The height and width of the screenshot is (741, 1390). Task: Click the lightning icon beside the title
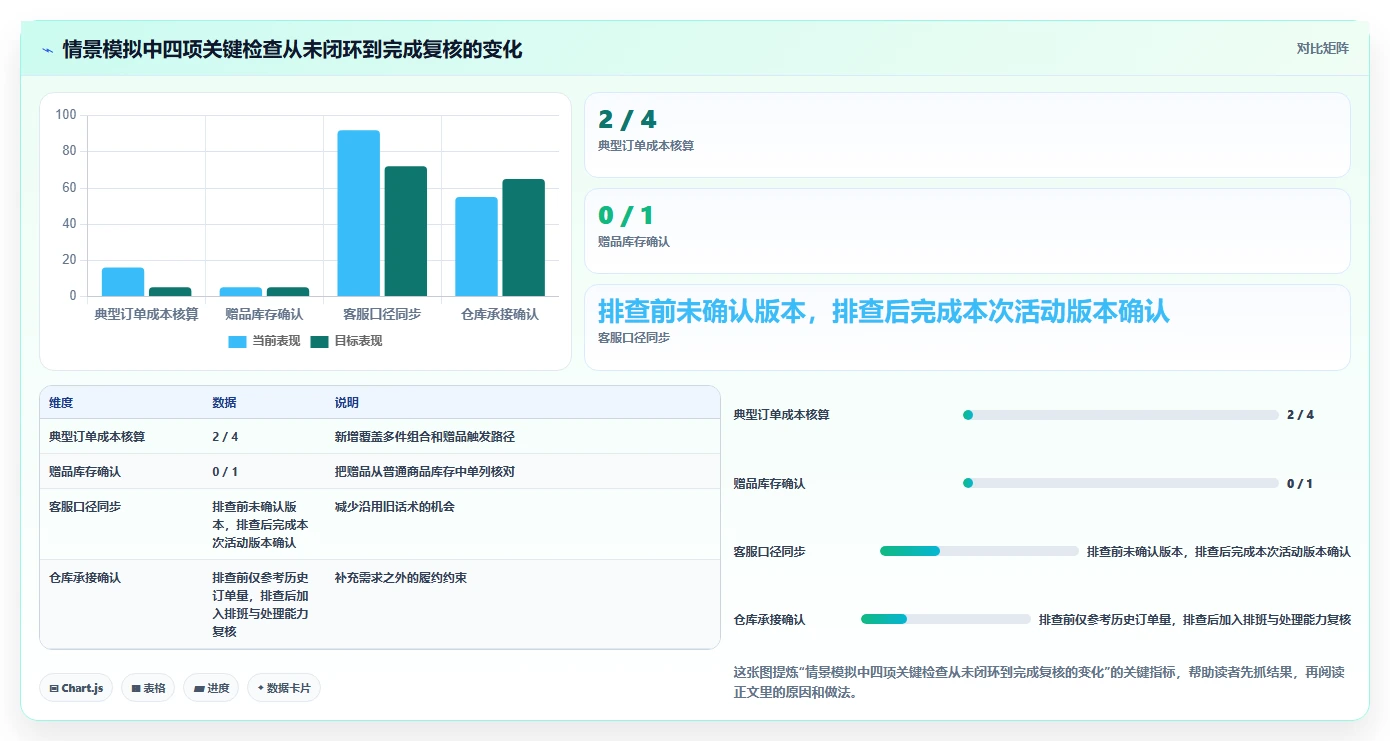(47, 49)
